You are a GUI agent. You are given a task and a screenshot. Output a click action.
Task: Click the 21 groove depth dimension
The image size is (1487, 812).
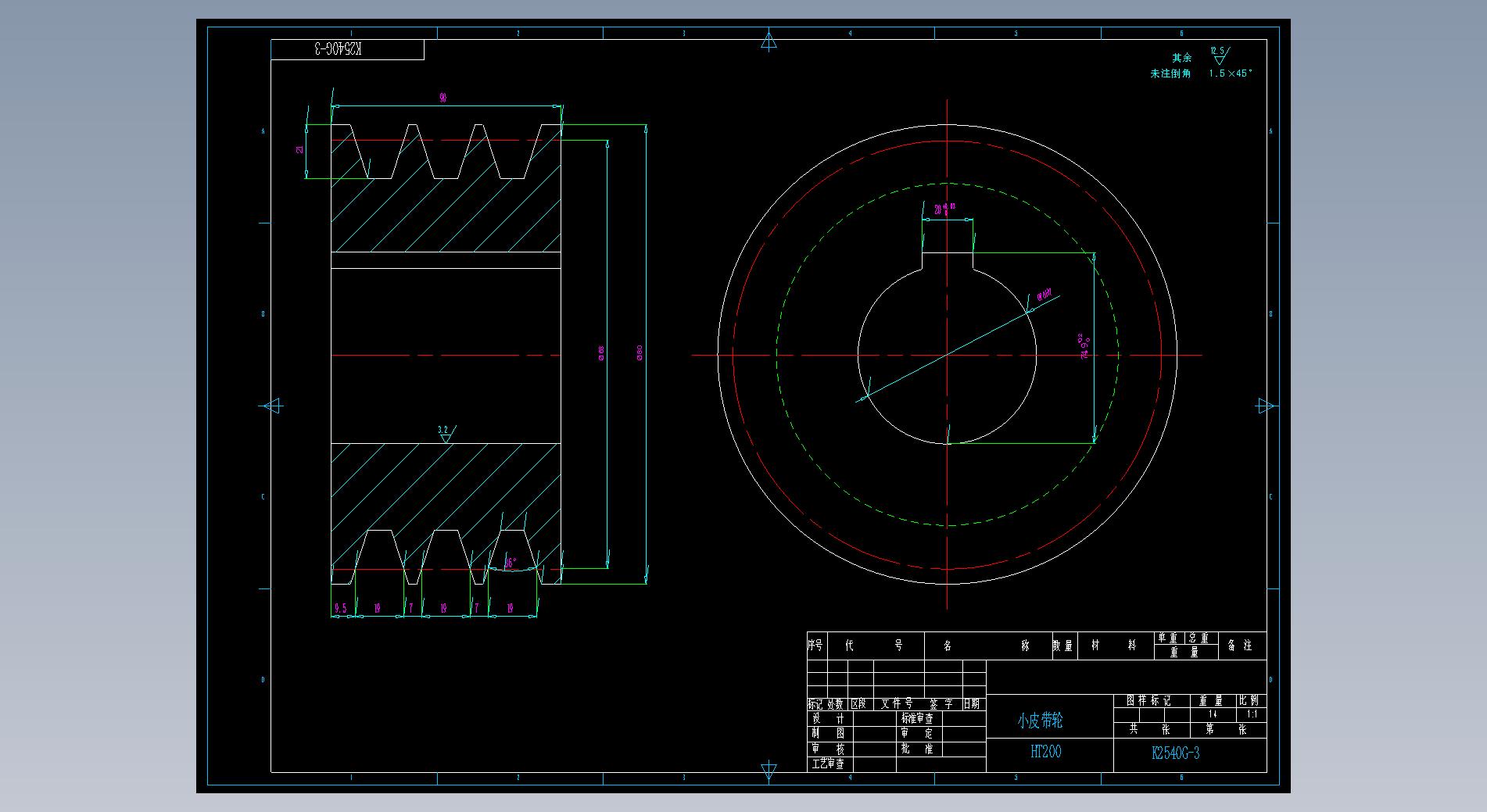(299, 150)
